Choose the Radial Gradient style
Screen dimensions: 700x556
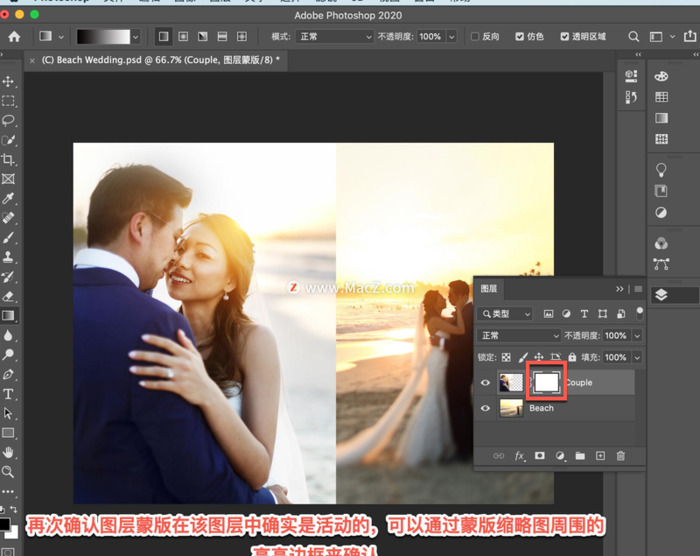point(183,37)
